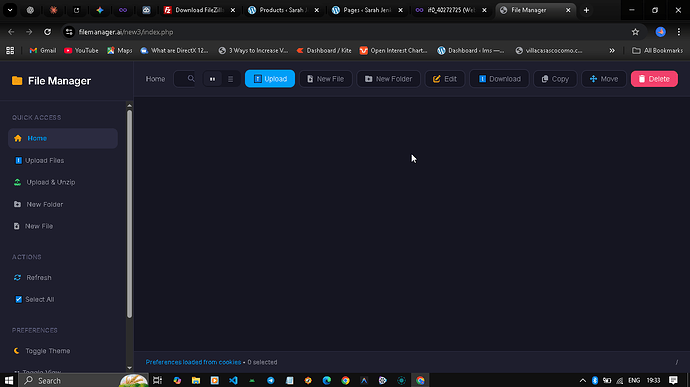Open Dashboard / Kite bookmark
690x387 pixels.
(x=324, y=51)
